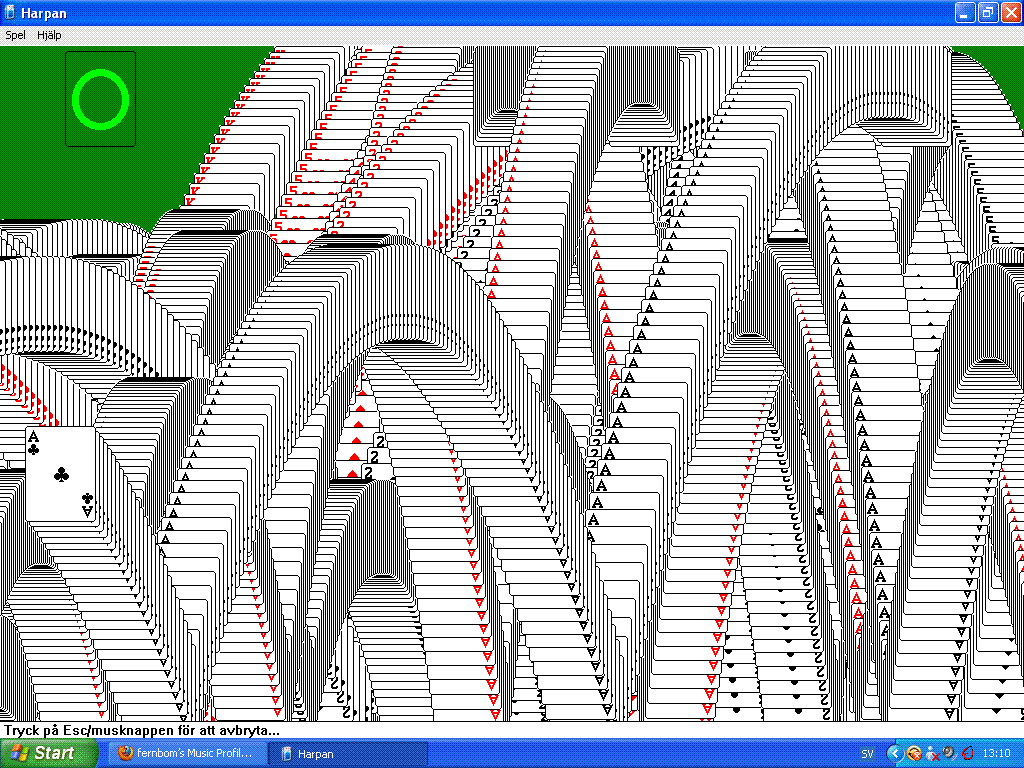
Task: Restore down the Harpan window
Action: pos(987,13)
